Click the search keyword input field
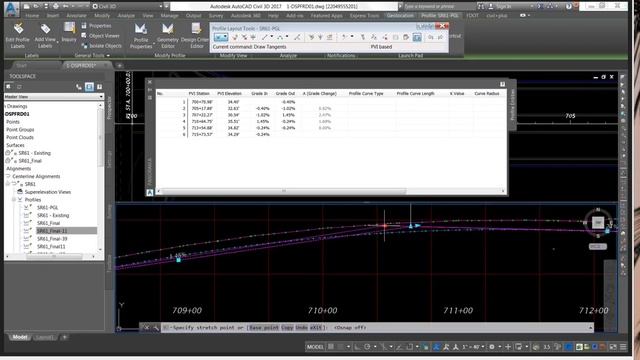Image resolution: width=640 pixels, height=360 pixels. (439, 7)
